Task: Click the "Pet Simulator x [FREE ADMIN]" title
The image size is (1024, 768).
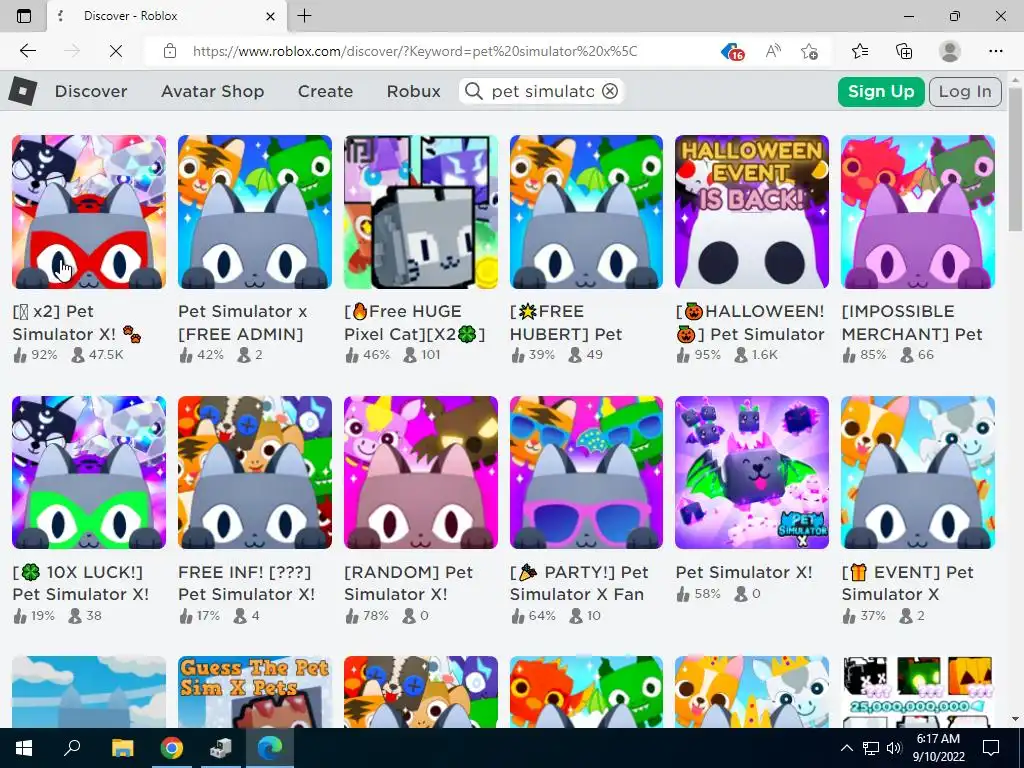Action: tap(242, 323)
